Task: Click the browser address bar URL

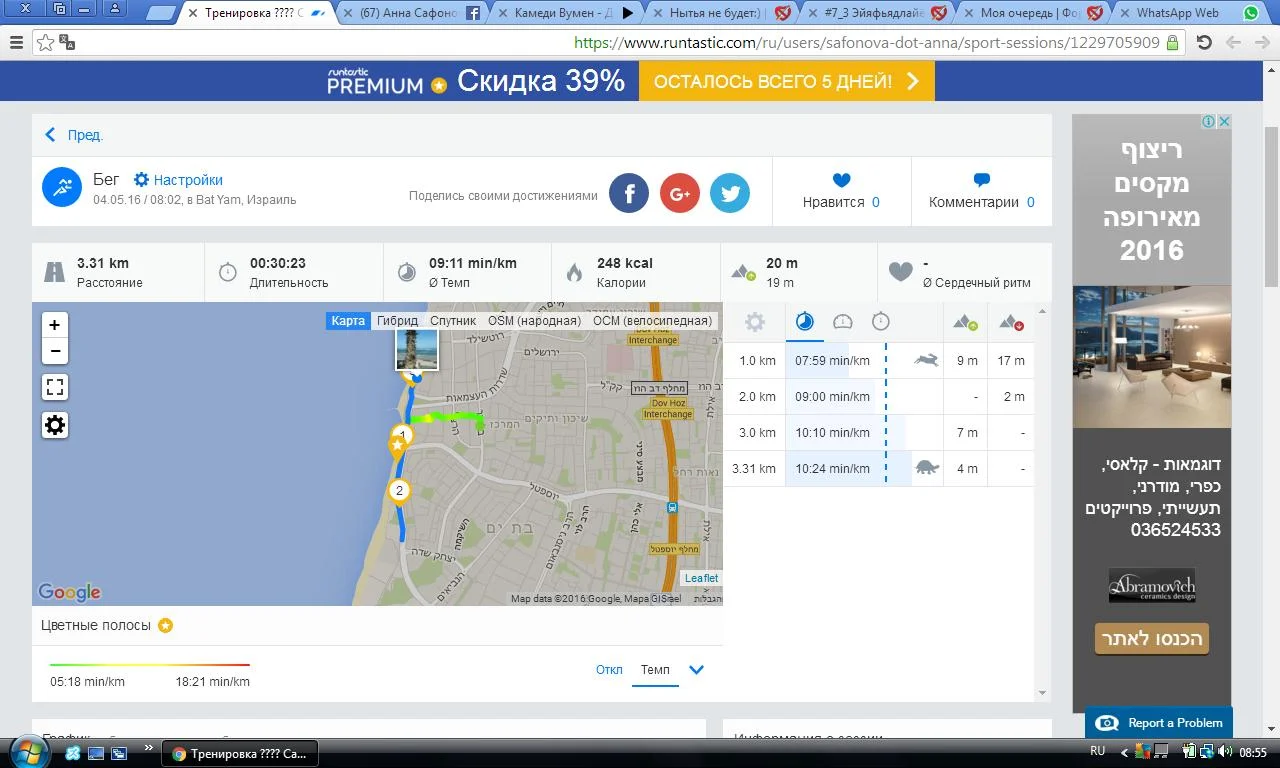Action: pyautogui.click(x=867, y=43)
